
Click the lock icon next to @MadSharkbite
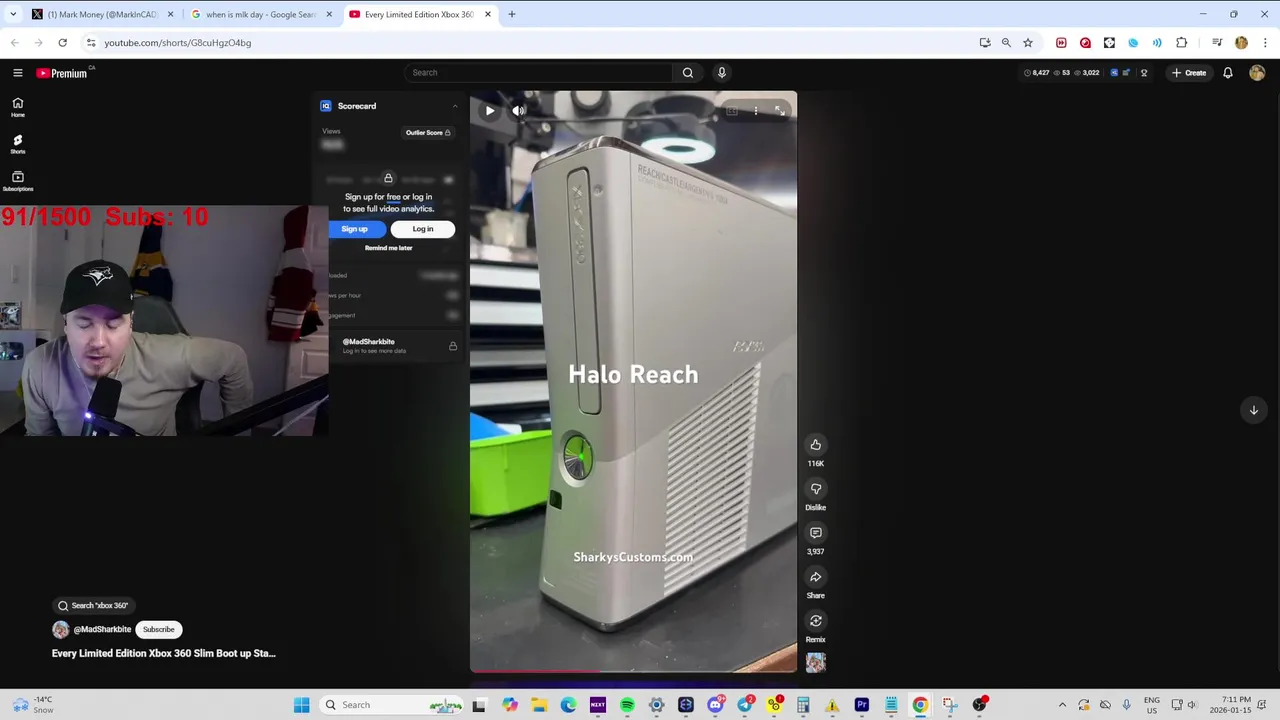tap(453, 346)
